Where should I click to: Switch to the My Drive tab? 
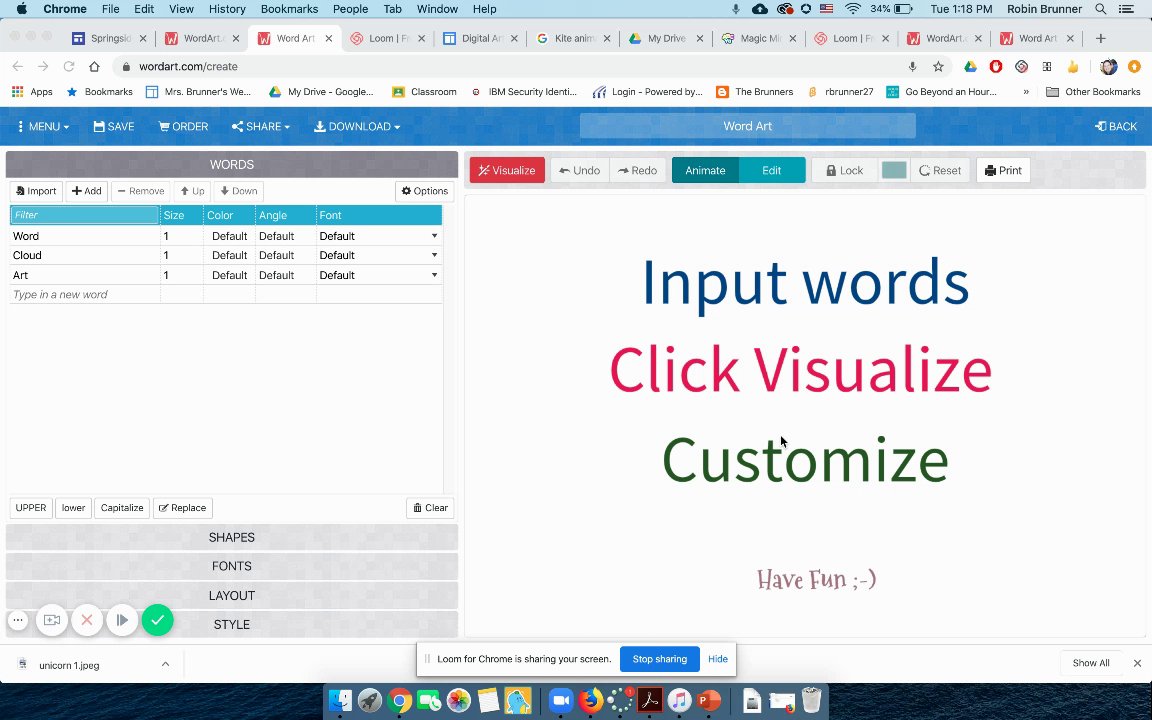pos(665,38)
